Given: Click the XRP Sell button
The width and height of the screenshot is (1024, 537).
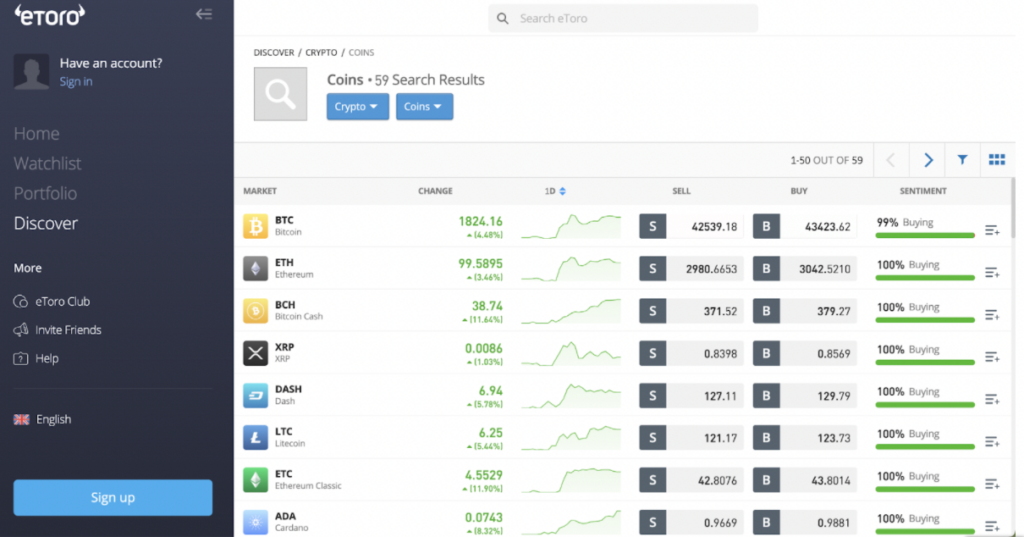Looking at the screenshot, I should point(652,353).
